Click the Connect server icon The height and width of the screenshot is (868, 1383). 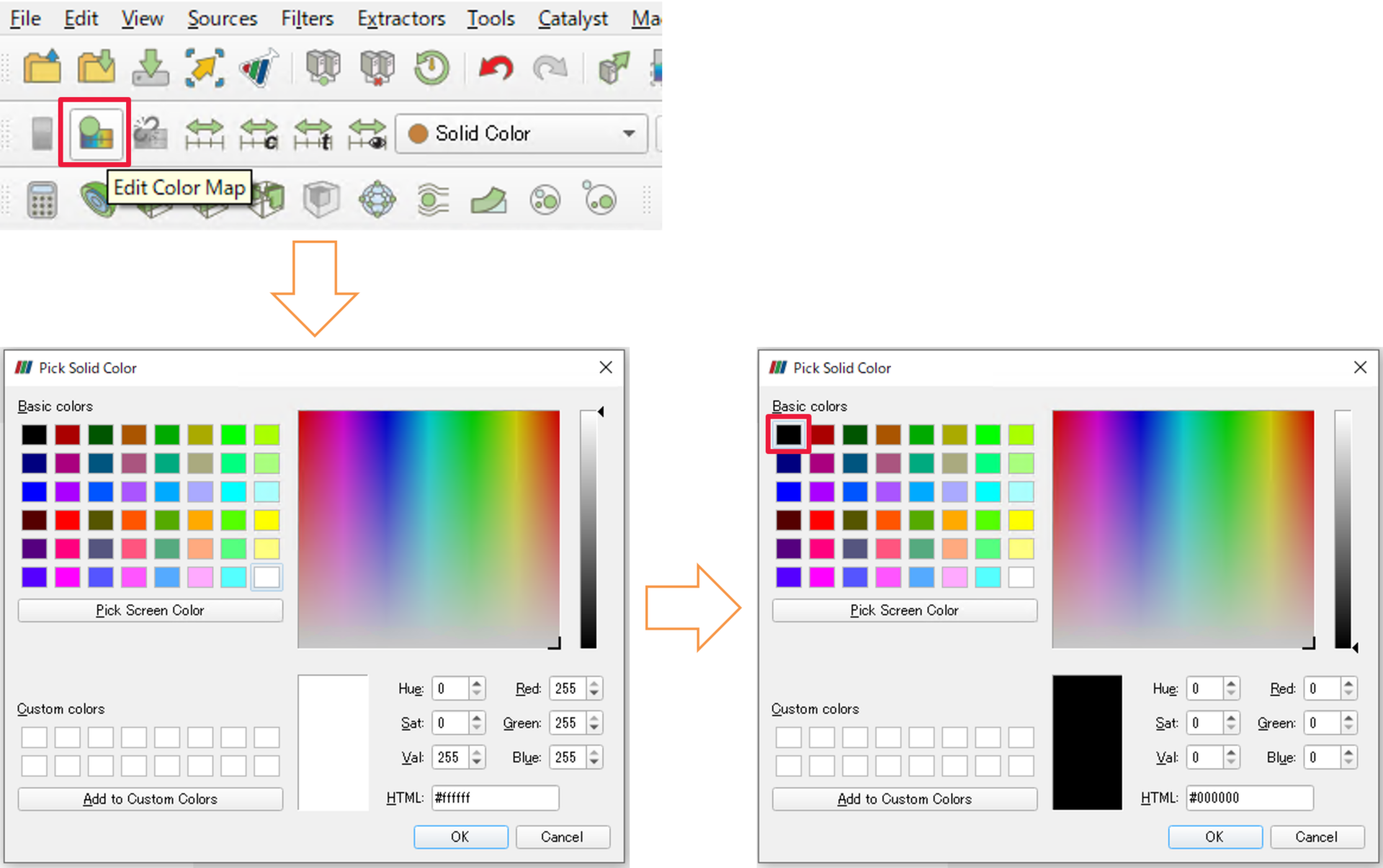tap(323, 68)
